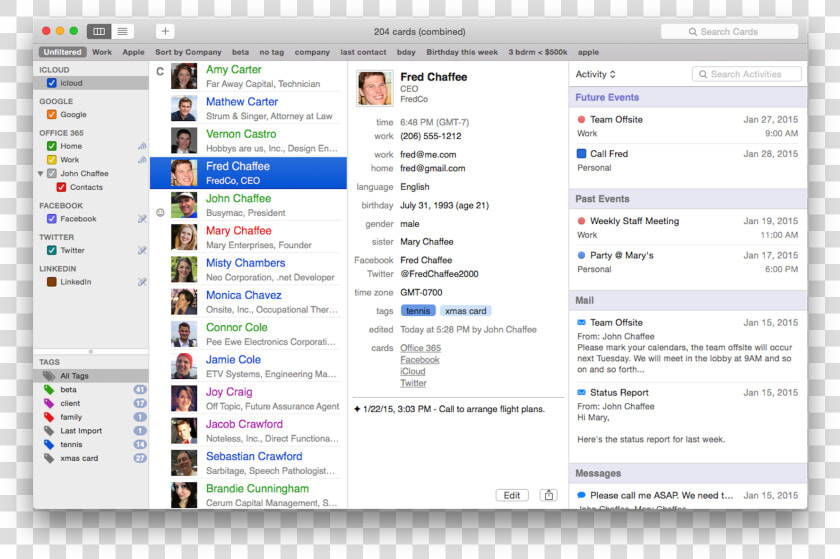Click blue dot for Party @ Mary's
The width and height of the screenshot is (840, 559).
click(581, 255)
